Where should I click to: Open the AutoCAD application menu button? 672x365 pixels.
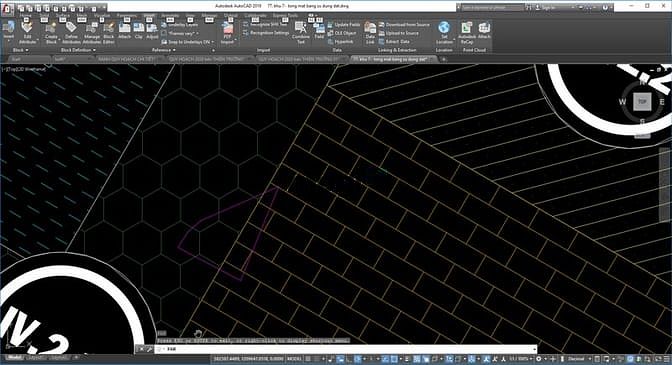point(7,9)
